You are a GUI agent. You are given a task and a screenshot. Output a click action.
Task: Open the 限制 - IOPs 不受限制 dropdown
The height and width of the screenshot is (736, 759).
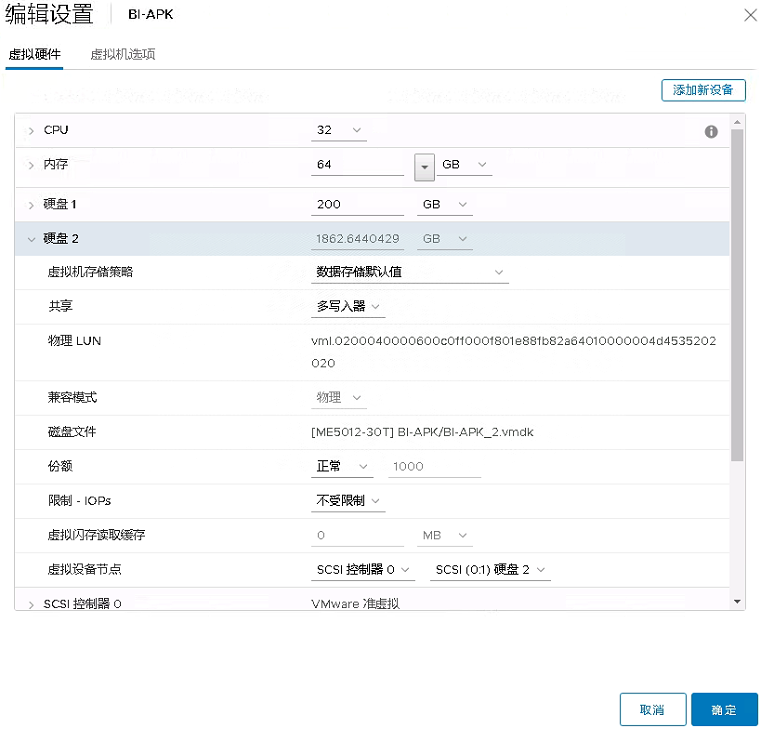348,501
